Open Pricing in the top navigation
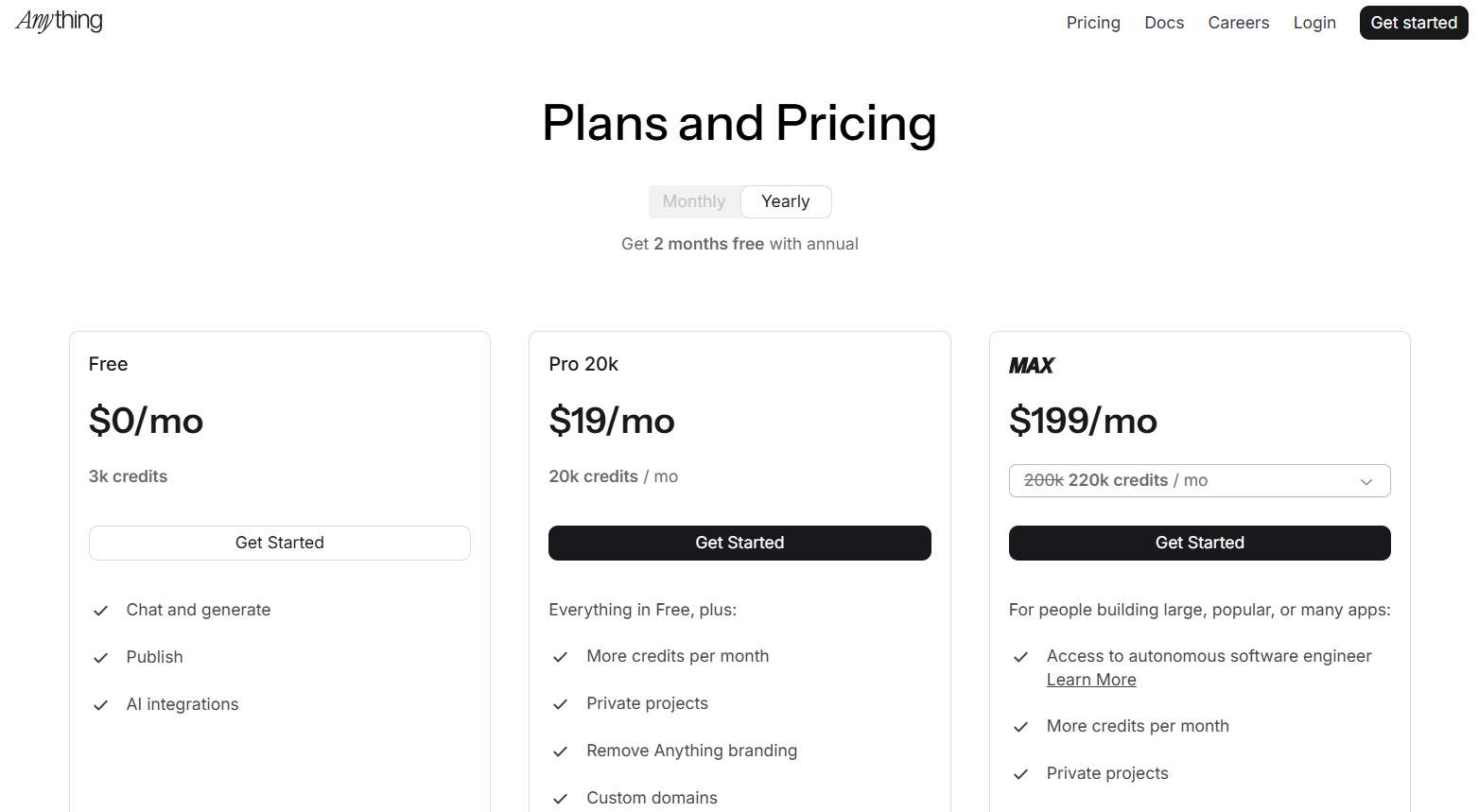 tap(1092, 23)
